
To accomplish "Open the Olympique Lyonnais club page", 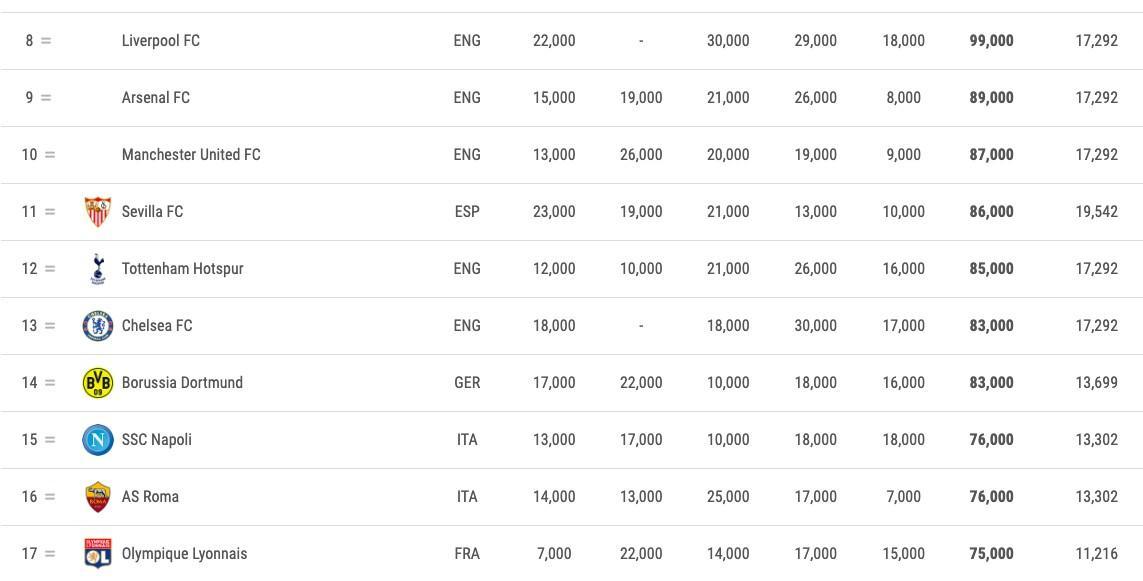I will 184,553.
